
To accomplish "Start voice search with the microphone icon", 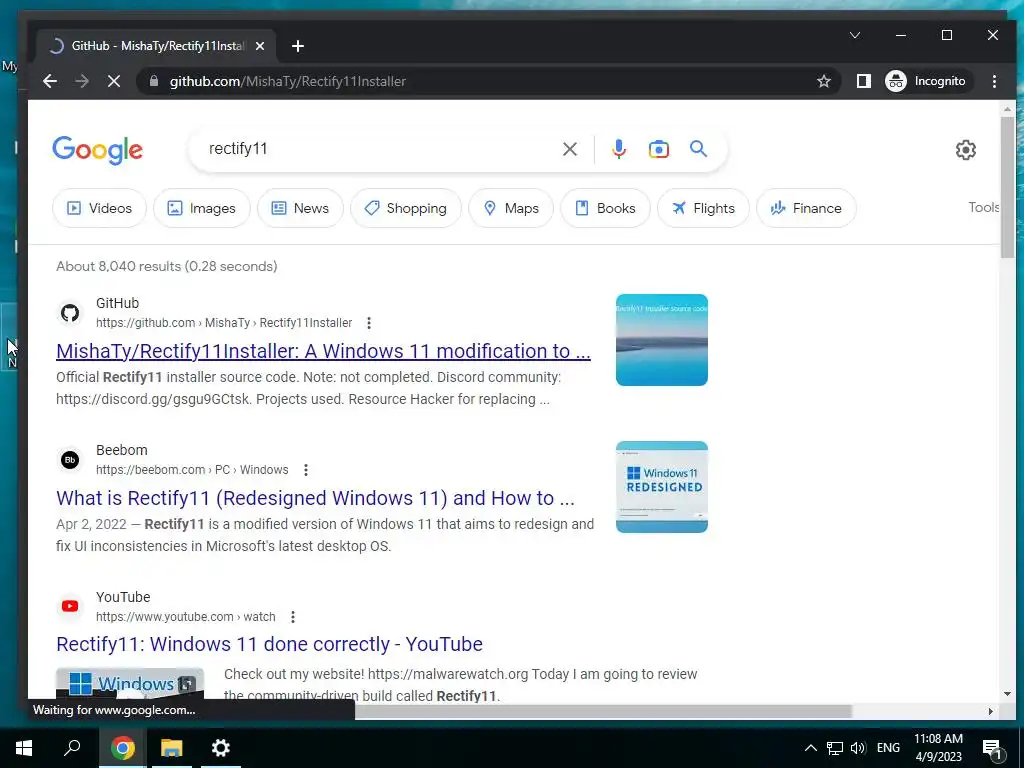I will pyautogui.click(x=618, y=149).
